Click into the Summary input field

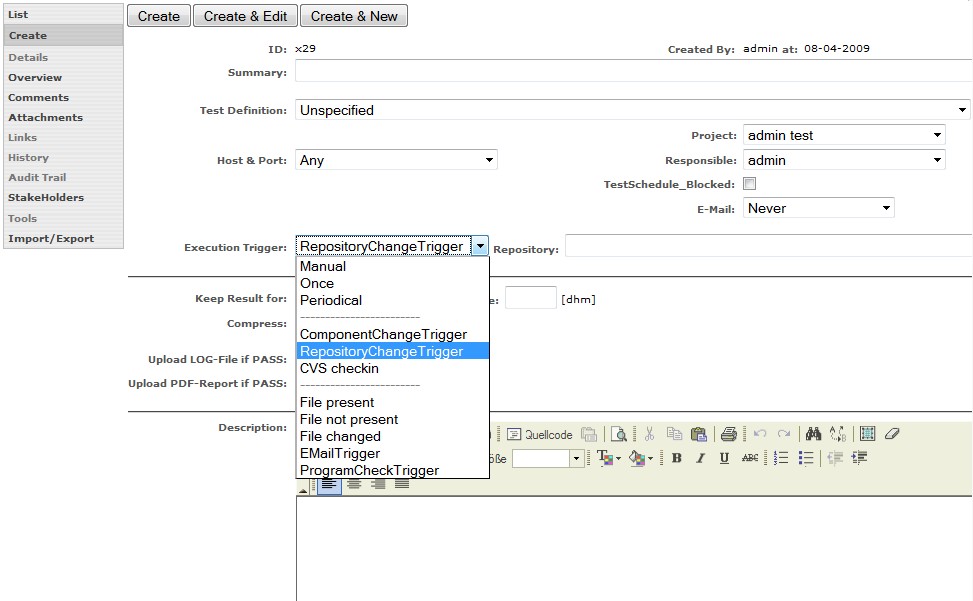pos(632,72)
